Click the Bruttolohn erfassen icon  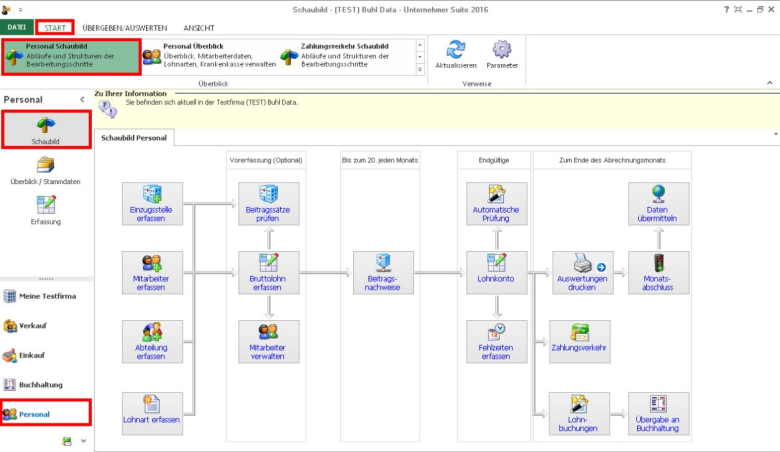(268, 272)
